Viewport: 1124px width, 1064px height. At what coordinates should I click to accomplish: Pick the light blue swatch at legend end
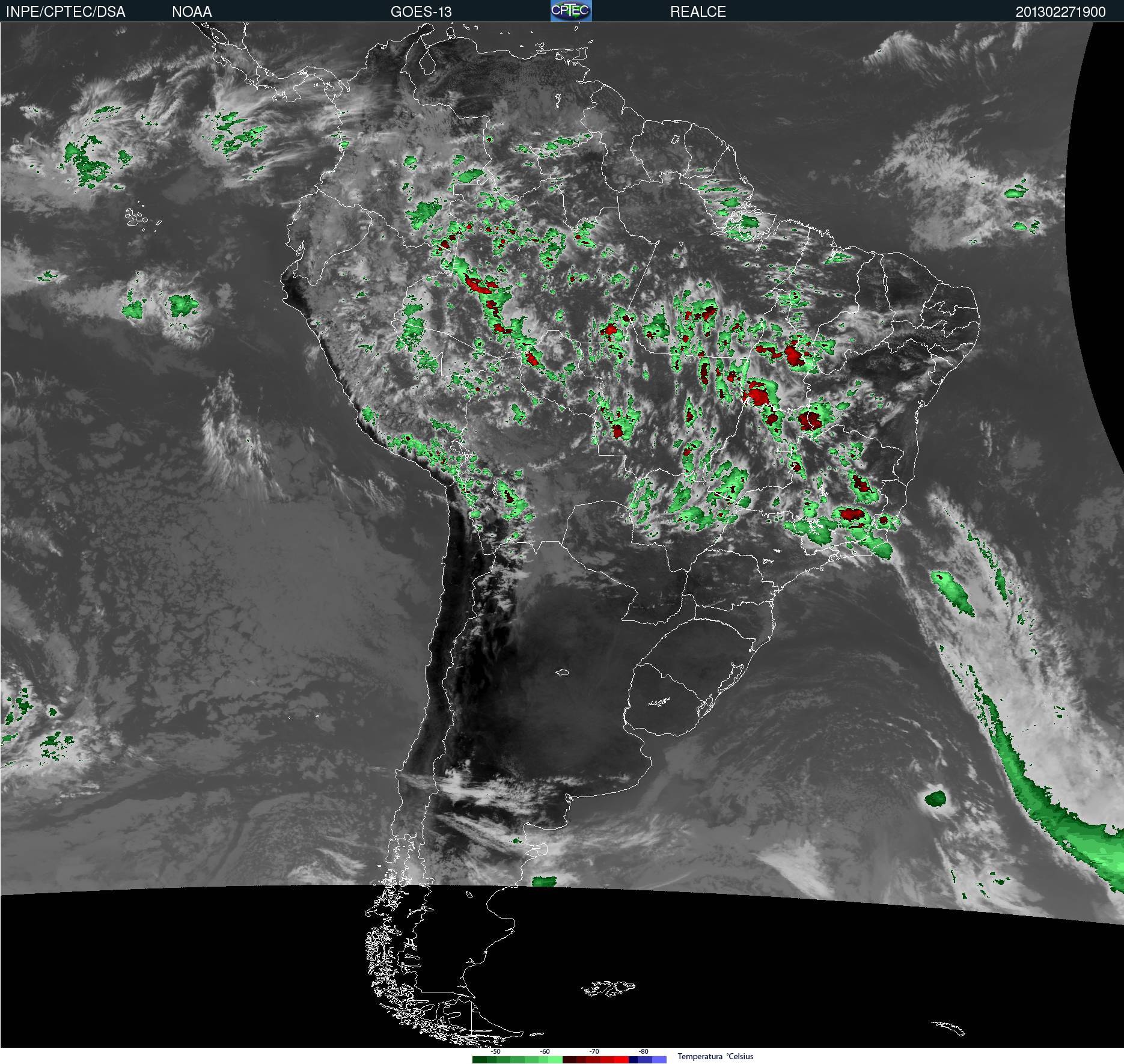click(x=659, y=1060)
